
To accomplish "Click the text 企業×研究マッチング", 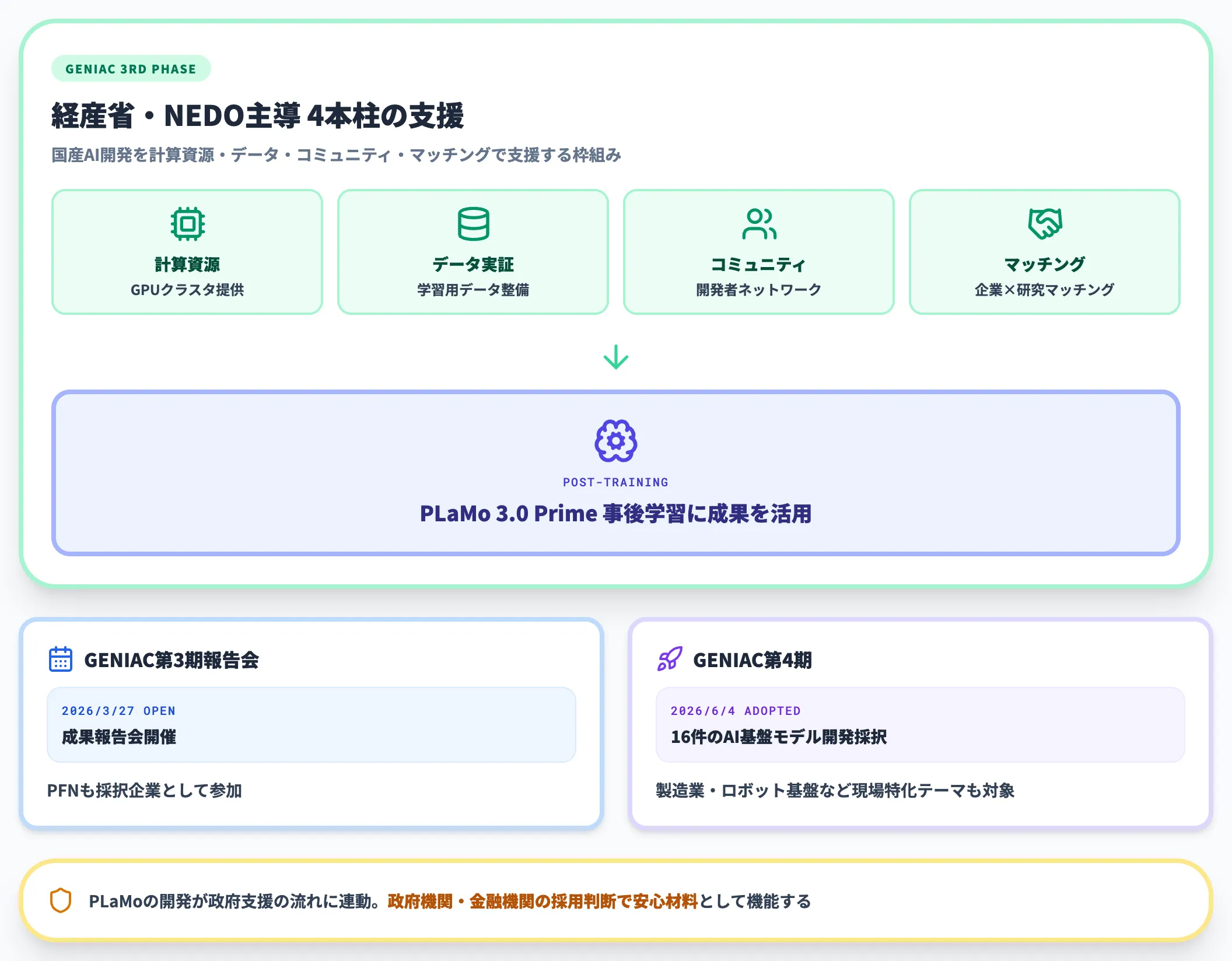I will [x=1045, y=290].
